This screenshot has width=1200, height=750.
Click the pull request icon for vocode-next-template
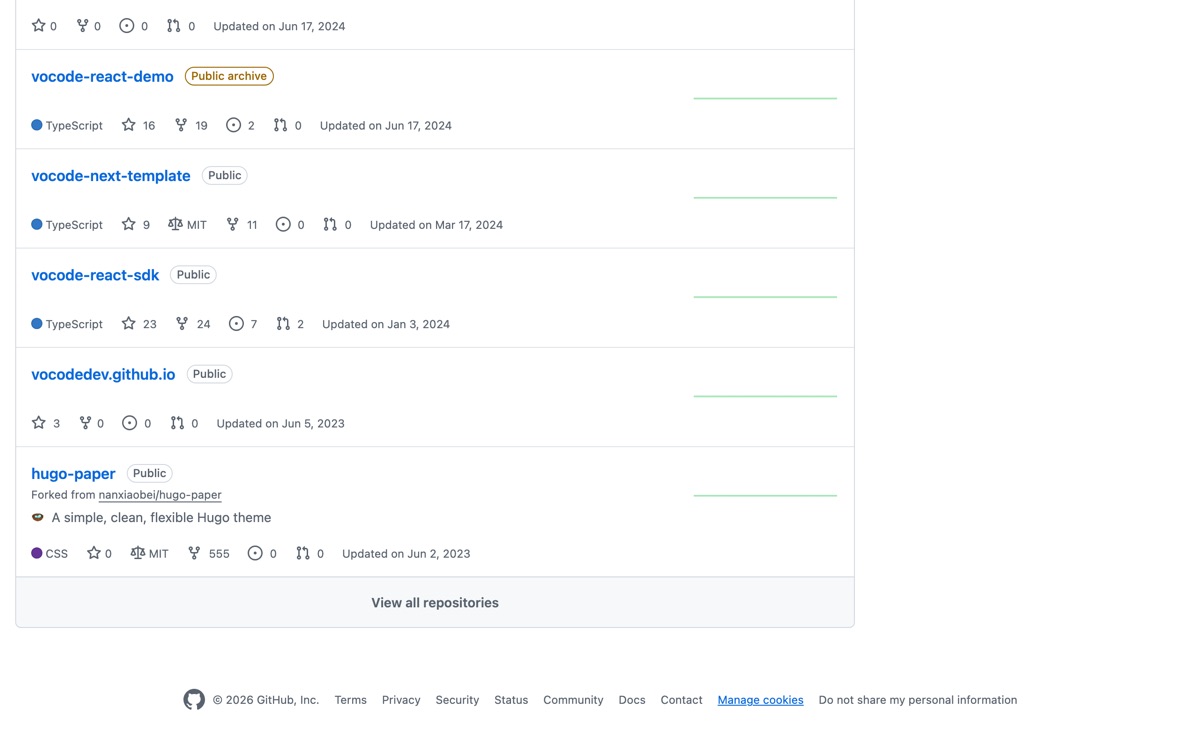[330, 224]
